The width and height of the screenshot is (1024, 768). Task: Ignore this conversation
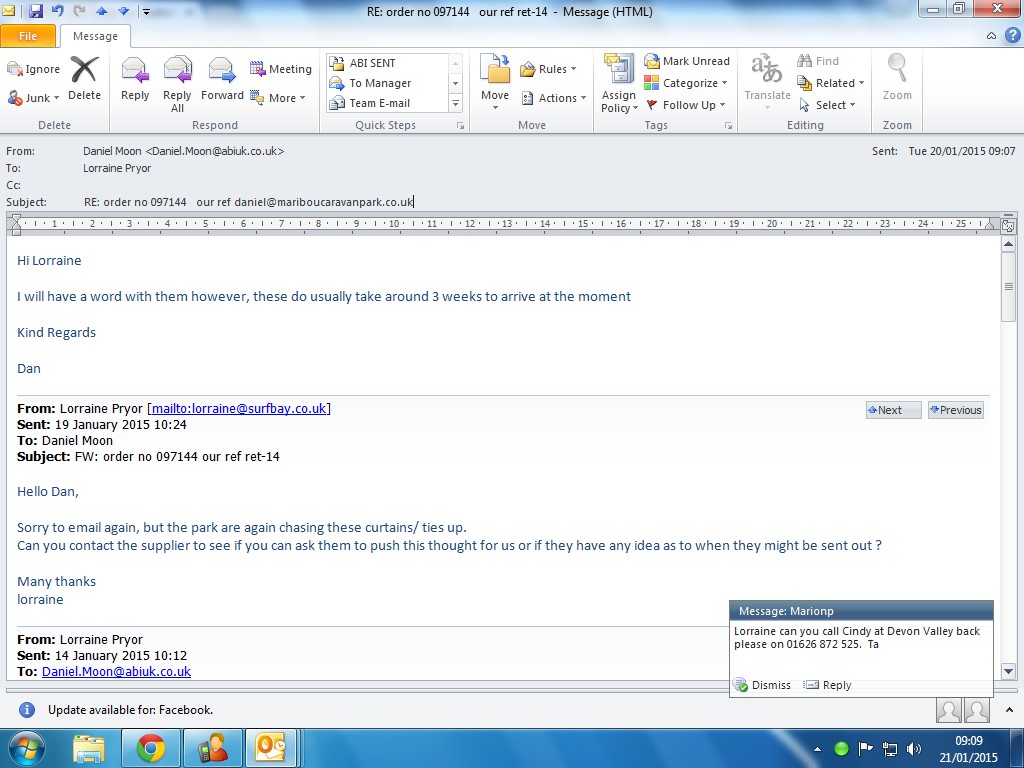pos(33,69)
